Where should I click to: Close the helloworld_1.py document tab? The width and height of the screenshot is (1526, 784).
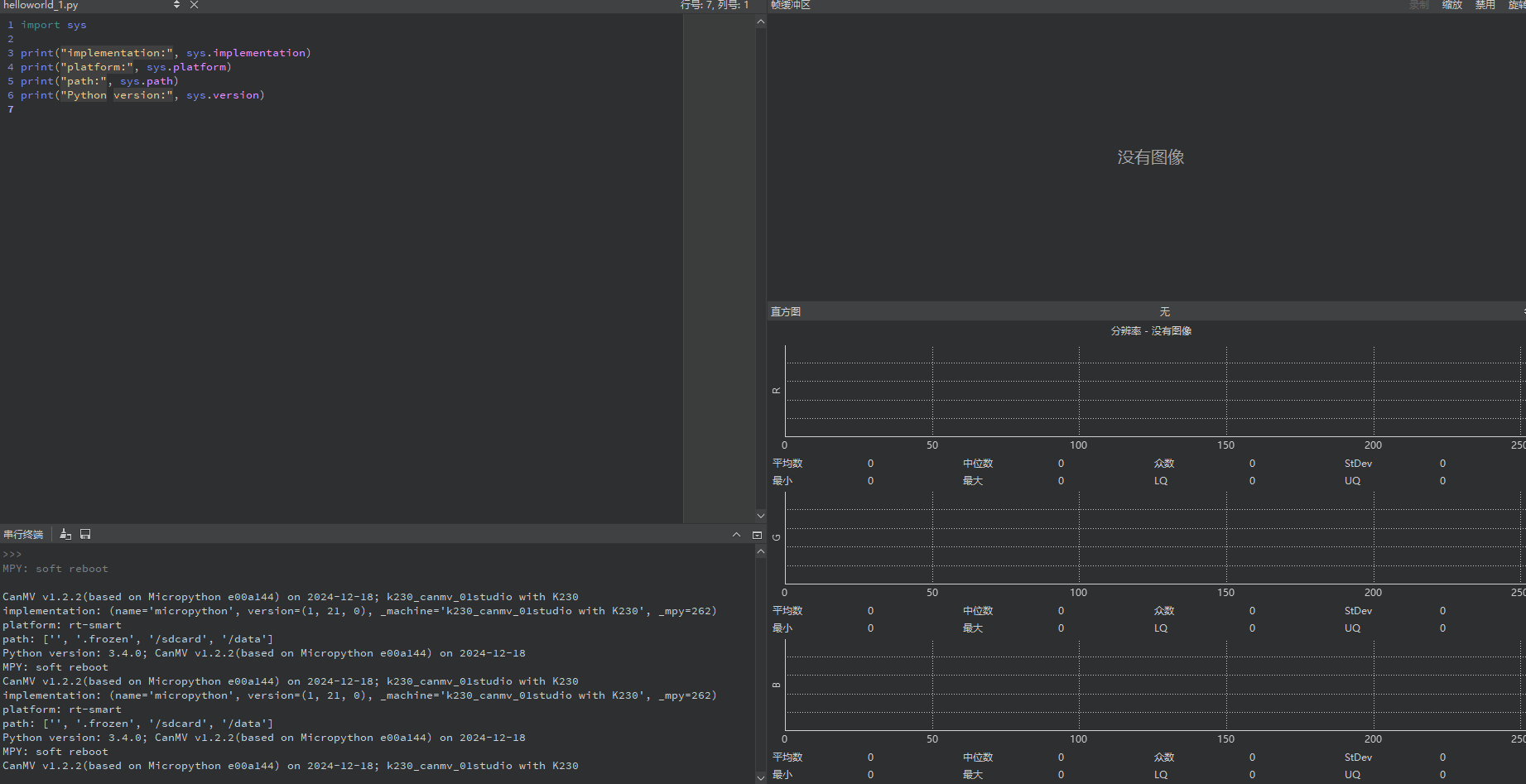194,5
